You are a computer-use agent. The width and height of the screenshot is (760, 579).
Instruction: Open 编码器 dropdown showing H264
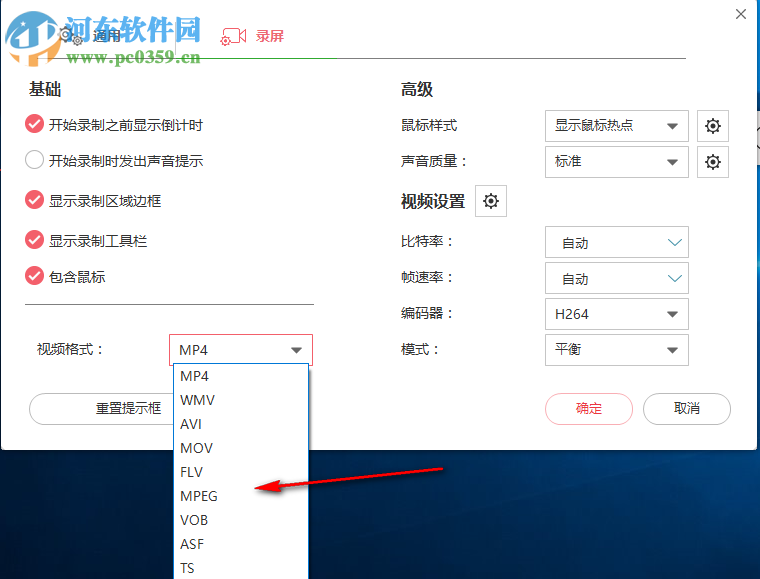[x=617, y=314]
